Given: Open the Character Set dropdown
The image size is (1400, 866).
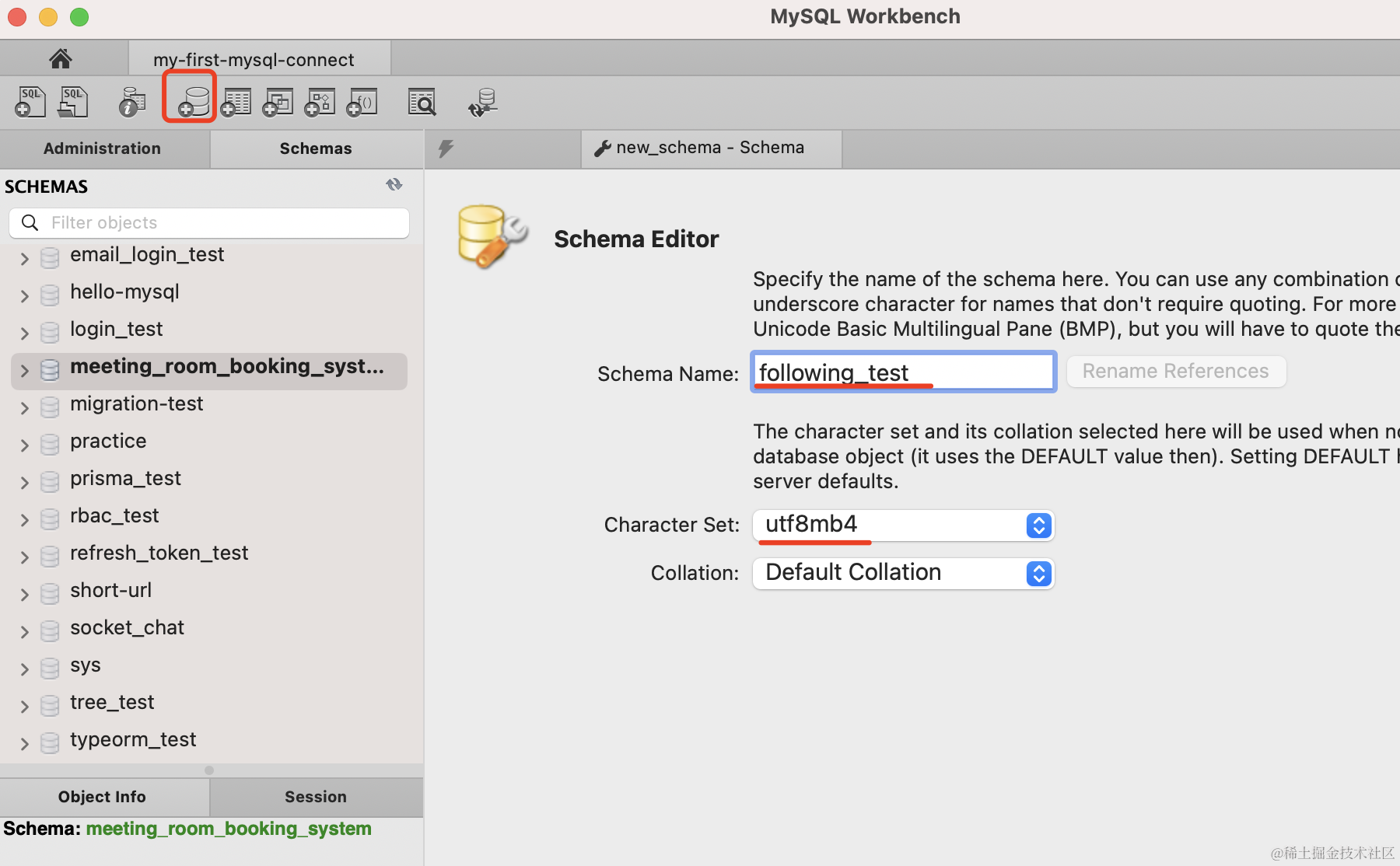Looking at the screenshot, I should click(x=903, y=526).
